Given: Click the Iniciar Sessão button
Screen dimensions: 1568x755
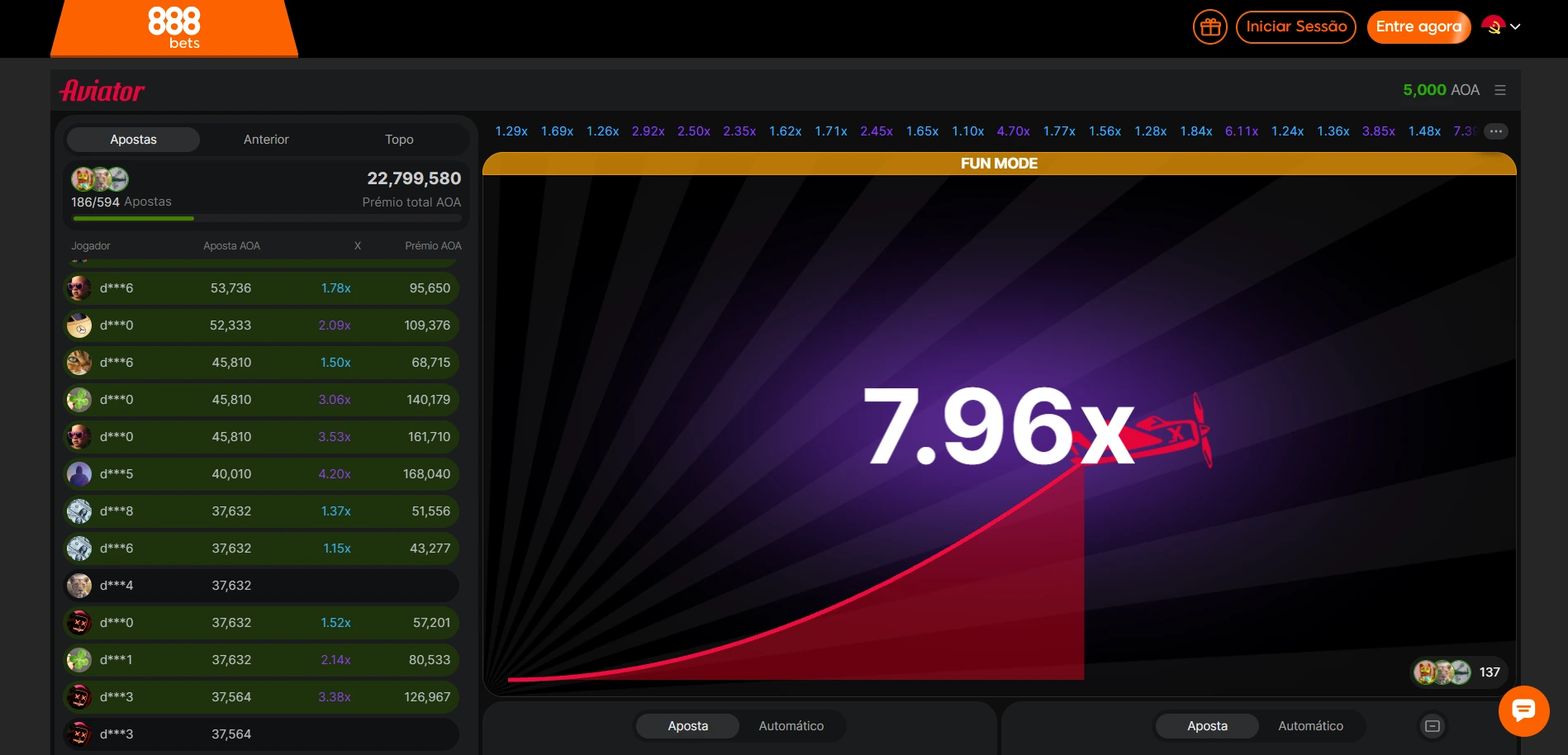Looking at the screenshot, I should [x=1295, y=27].
